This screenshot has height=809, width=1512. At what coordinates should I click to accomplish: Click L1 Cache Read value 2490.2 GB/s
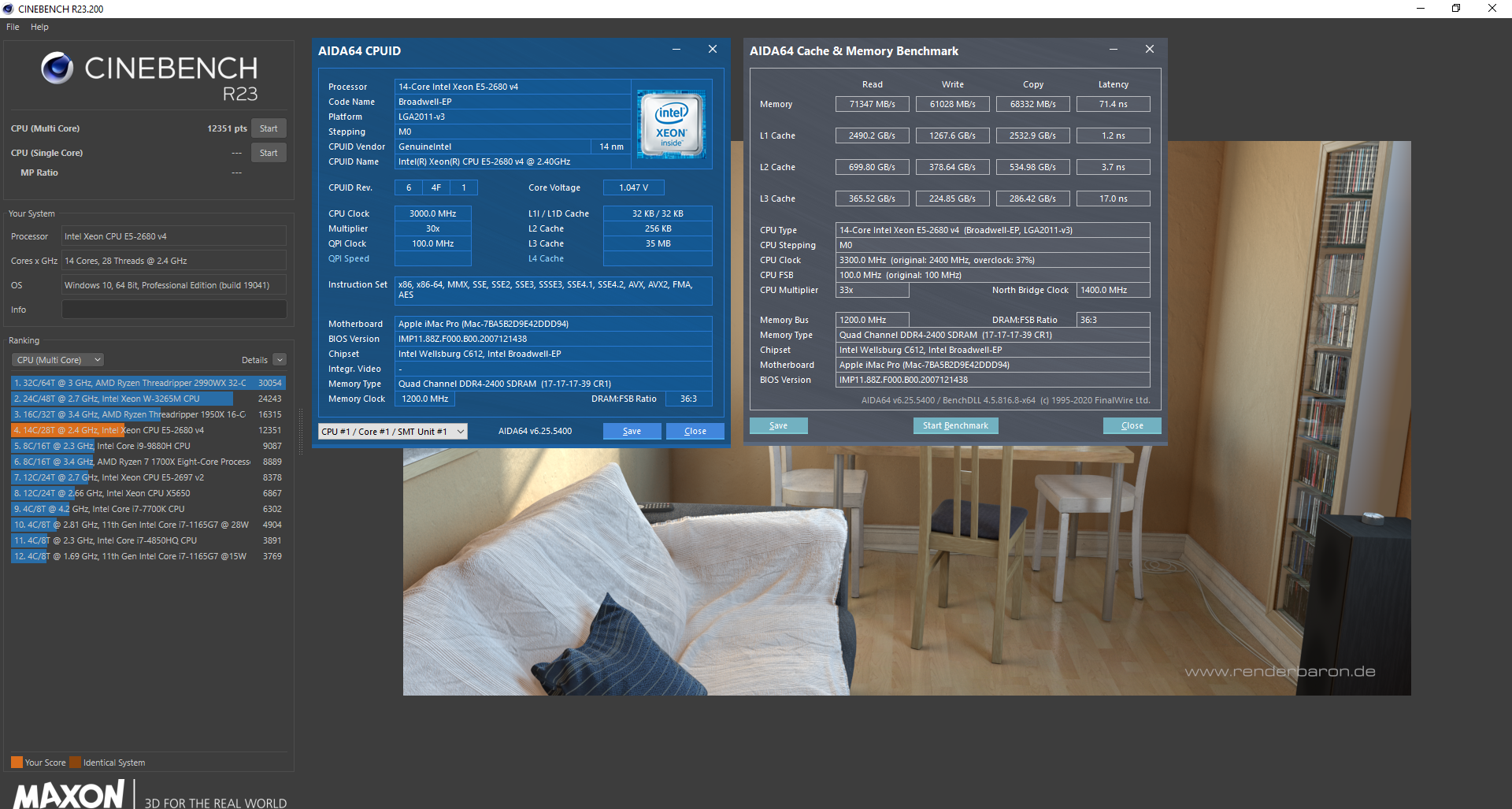click(873, 135)
